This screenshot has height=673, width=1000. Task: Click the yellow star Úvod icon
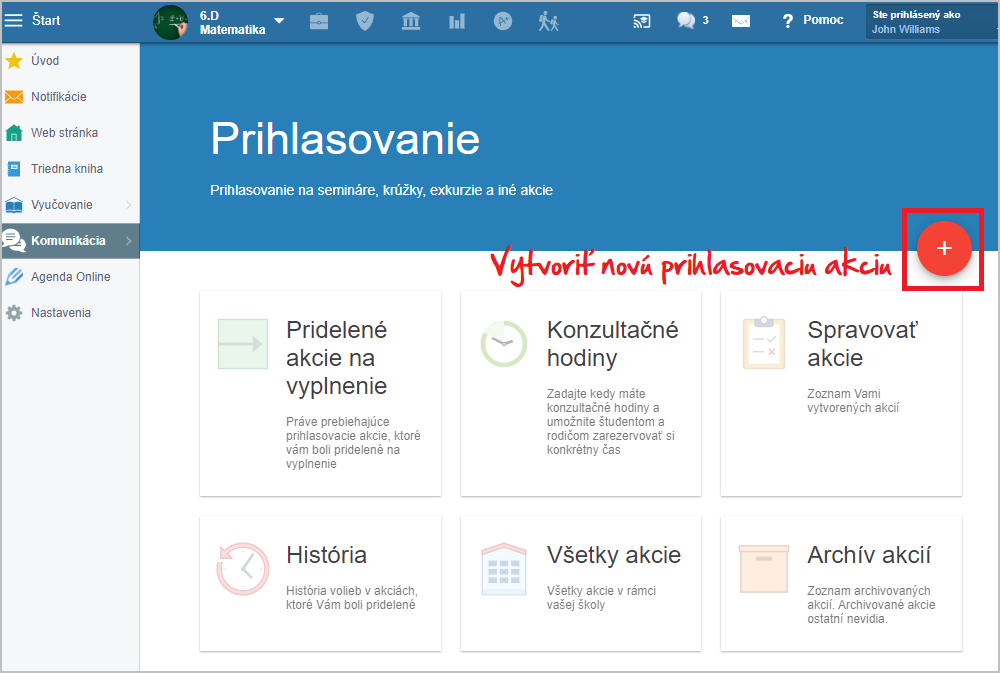[14, 61]
